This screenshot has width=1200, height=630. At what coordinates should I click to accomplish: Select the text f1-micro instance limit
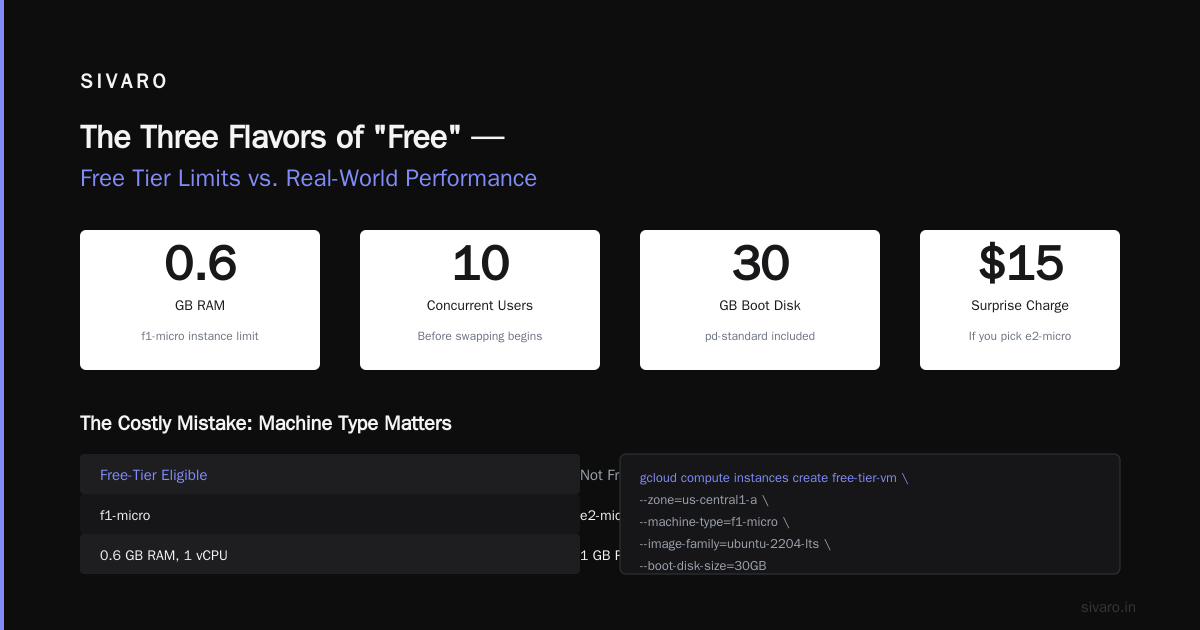200,336
